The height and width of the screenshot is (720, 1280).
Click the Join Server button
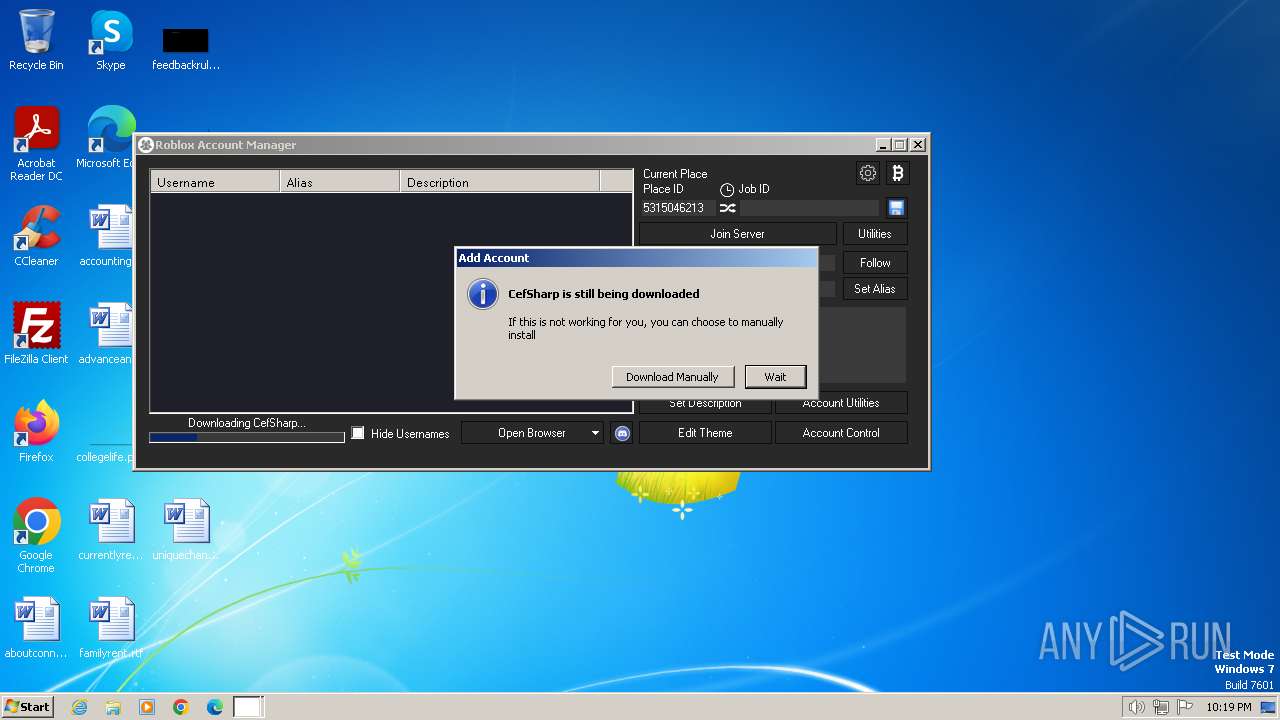click(x=737, y=233)
